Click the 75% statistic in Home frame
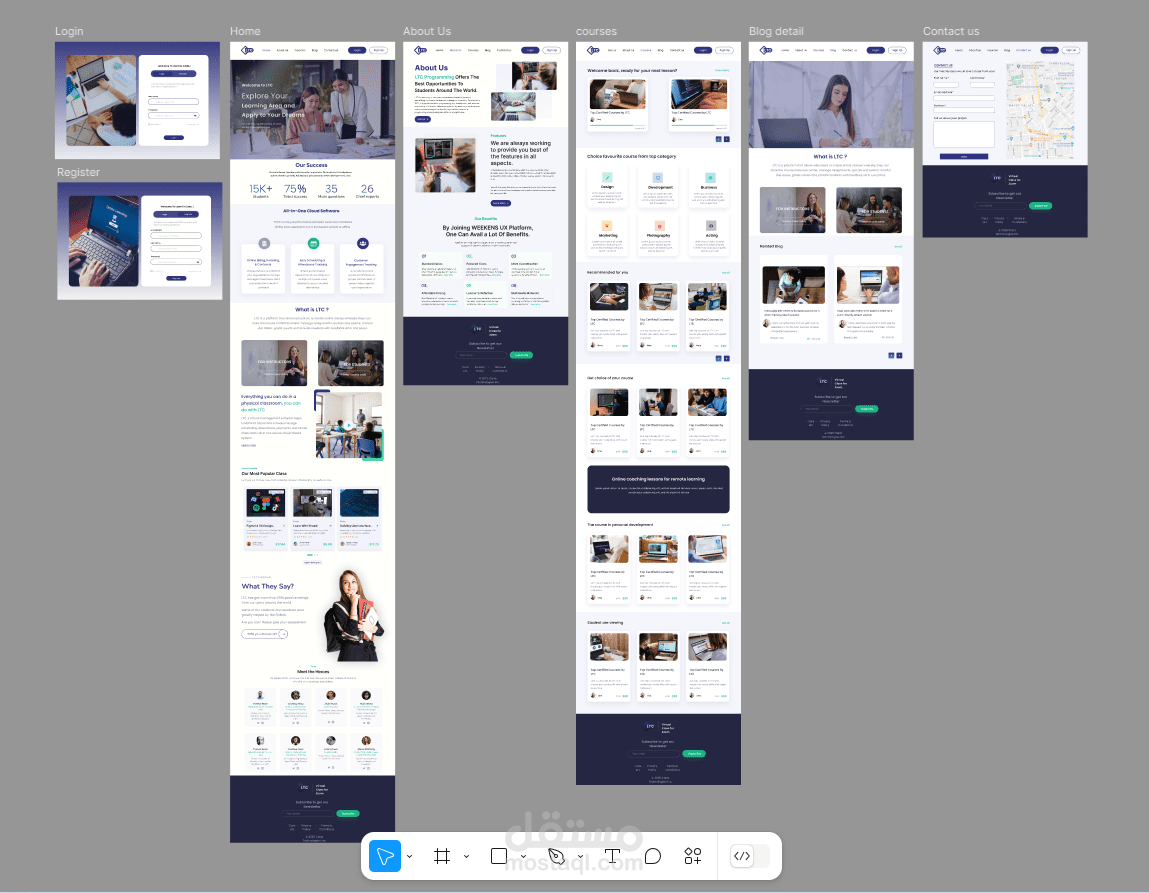This screenshot has width=1149, height=893. 295,190
